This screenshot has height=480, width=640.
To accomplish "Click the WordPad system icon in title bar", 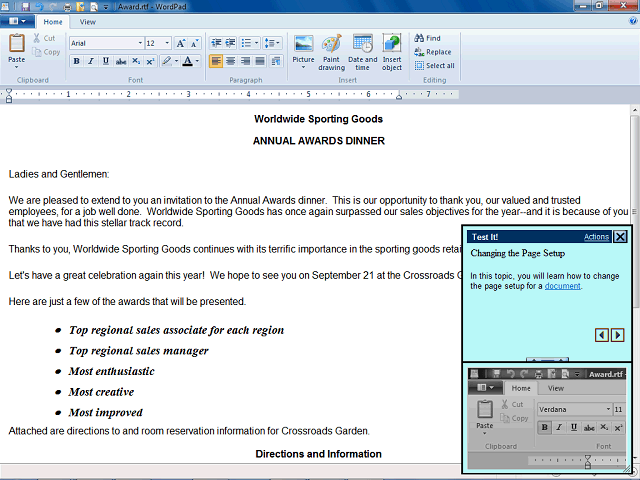I will 6,7.
